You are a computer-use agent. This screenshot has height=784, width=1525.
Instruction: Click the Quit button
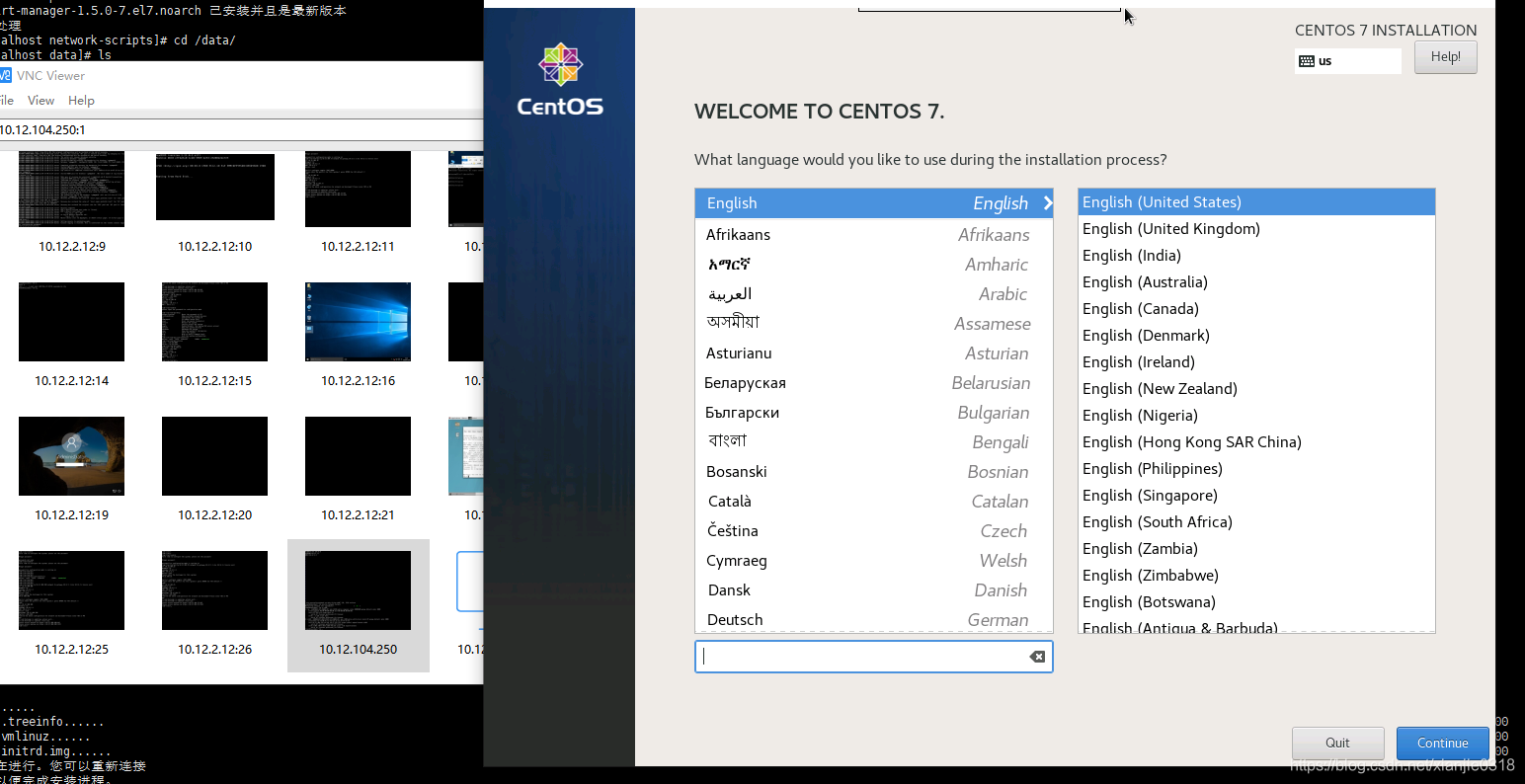coord(1337,743)
